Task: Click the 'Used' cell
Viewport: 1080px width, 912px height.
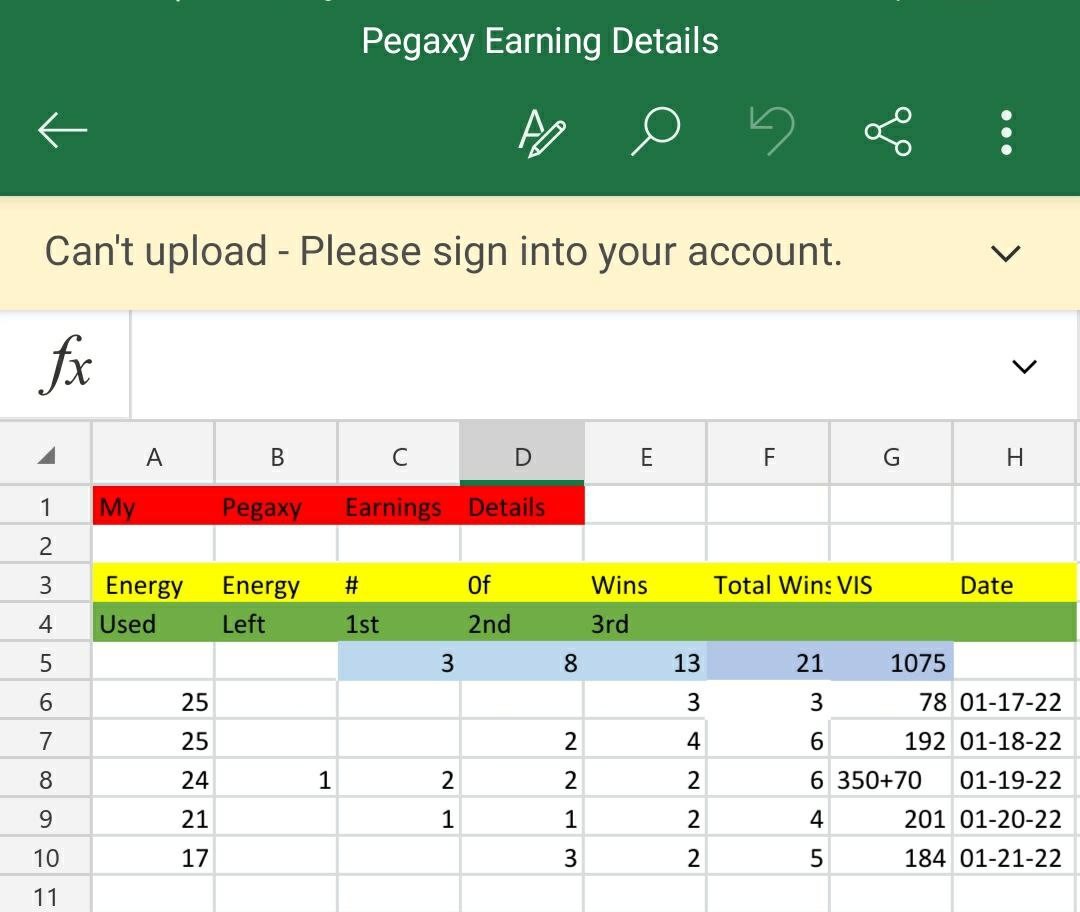Action: pos(154,623)
